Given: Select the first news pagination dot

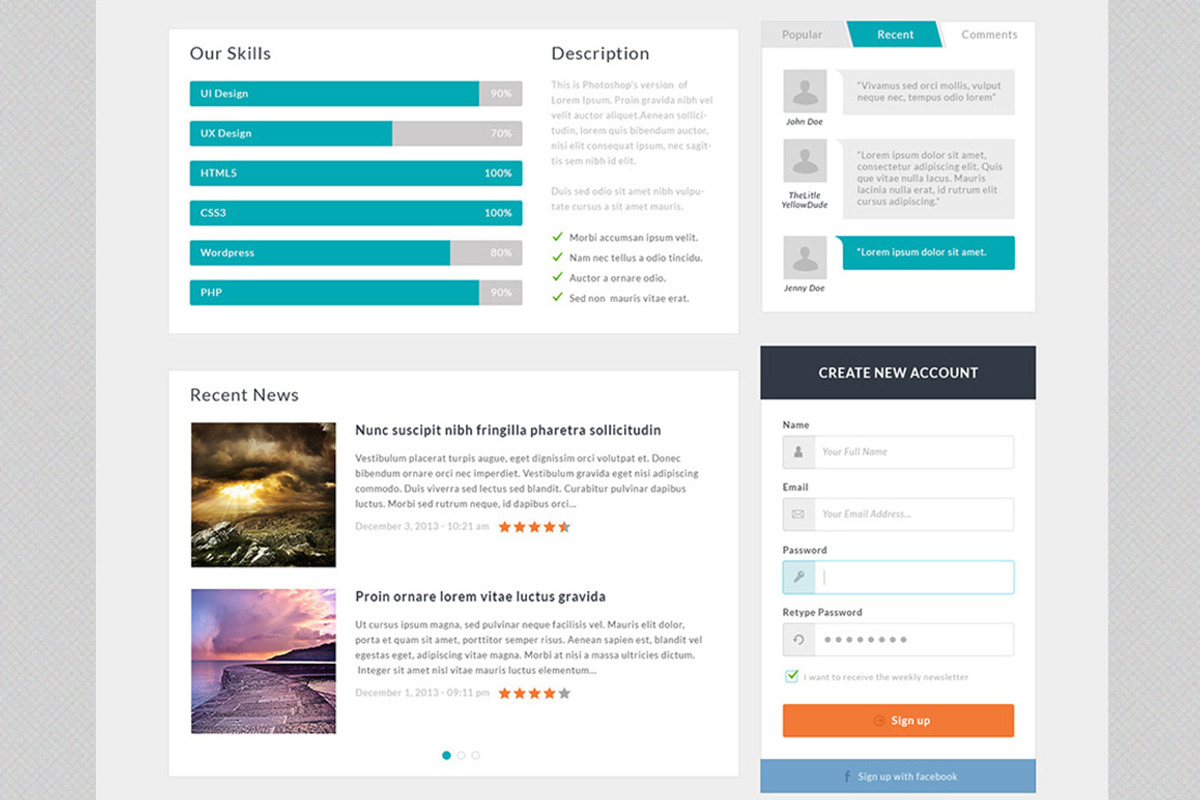Looking at the screenshot, I should (x=446, y=755).
